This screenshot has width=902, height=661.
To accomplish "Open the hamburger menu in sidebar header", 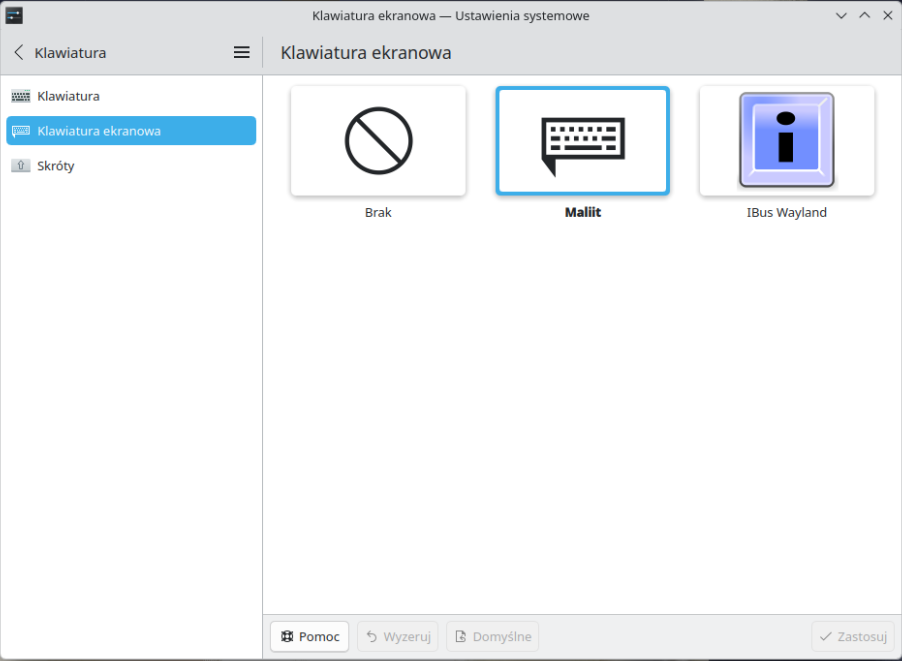I will point(241,53).
